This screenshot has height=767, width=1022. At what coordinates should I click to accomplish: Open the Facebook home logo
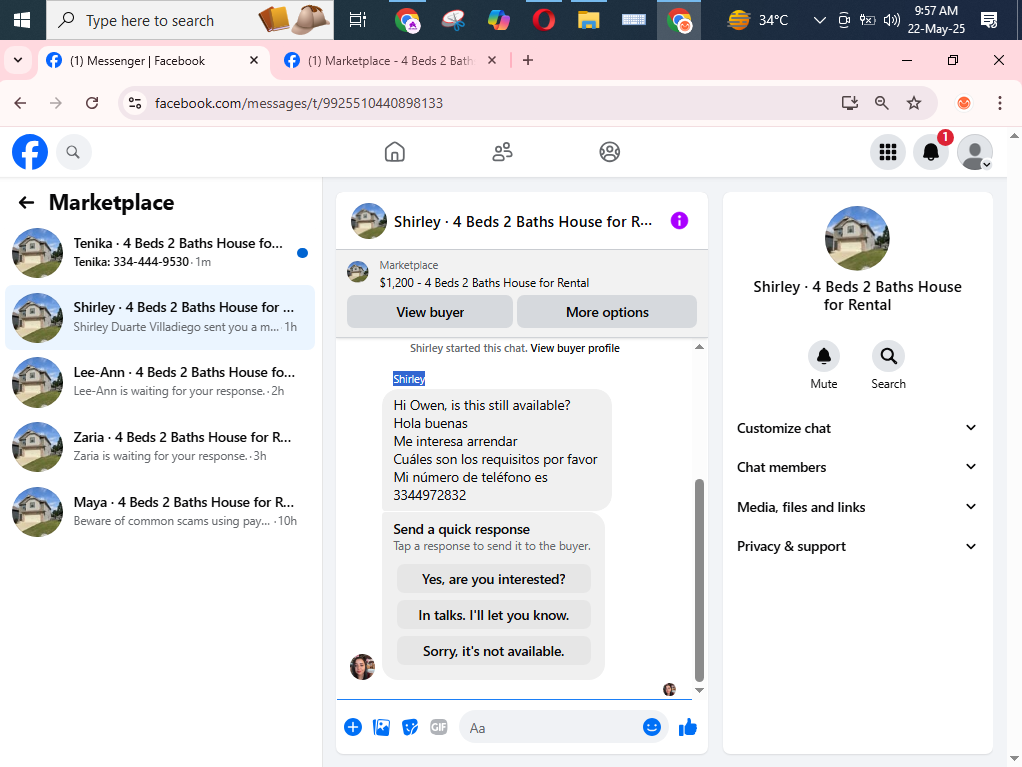(x=30, y=152)
